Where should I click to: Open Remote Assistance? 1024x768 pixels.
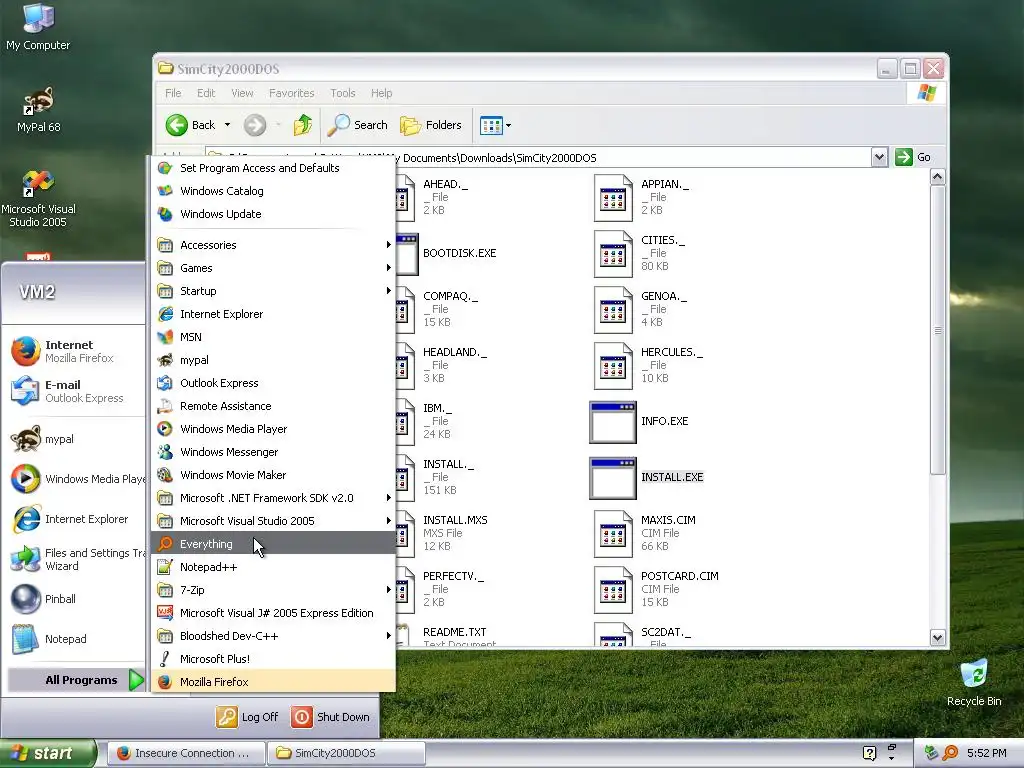coord(273,406)
